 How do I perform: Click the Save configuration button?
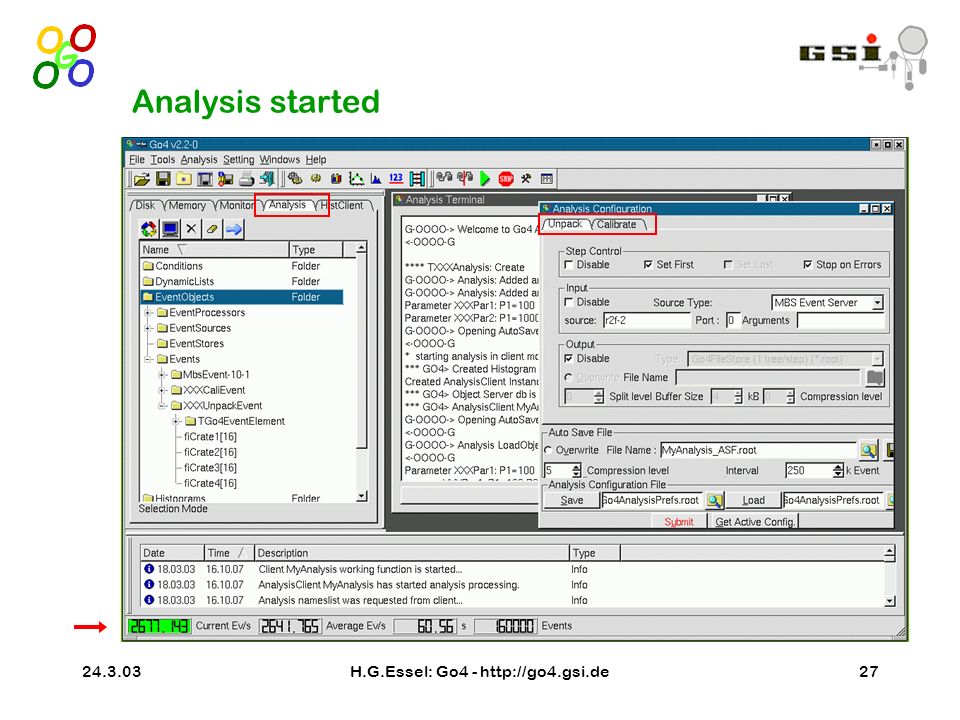click(572, 500)
